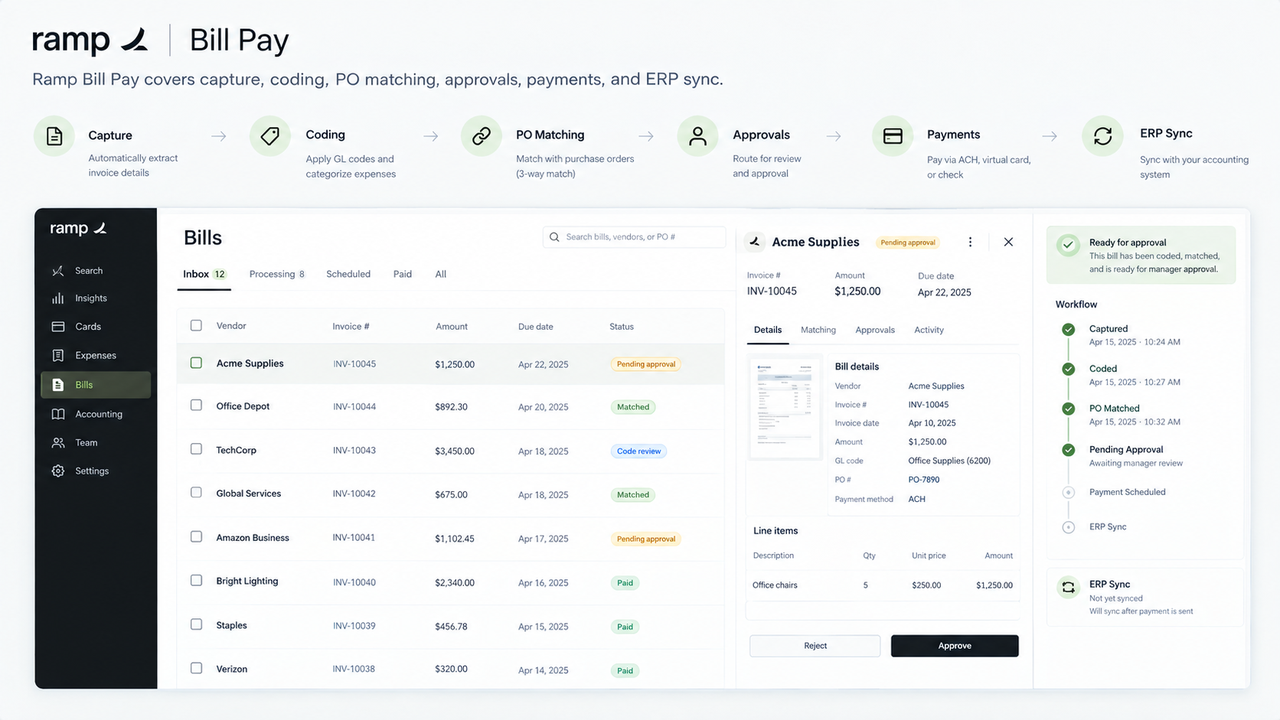Sort by the Amount column header in bills table

coord(452,327)
